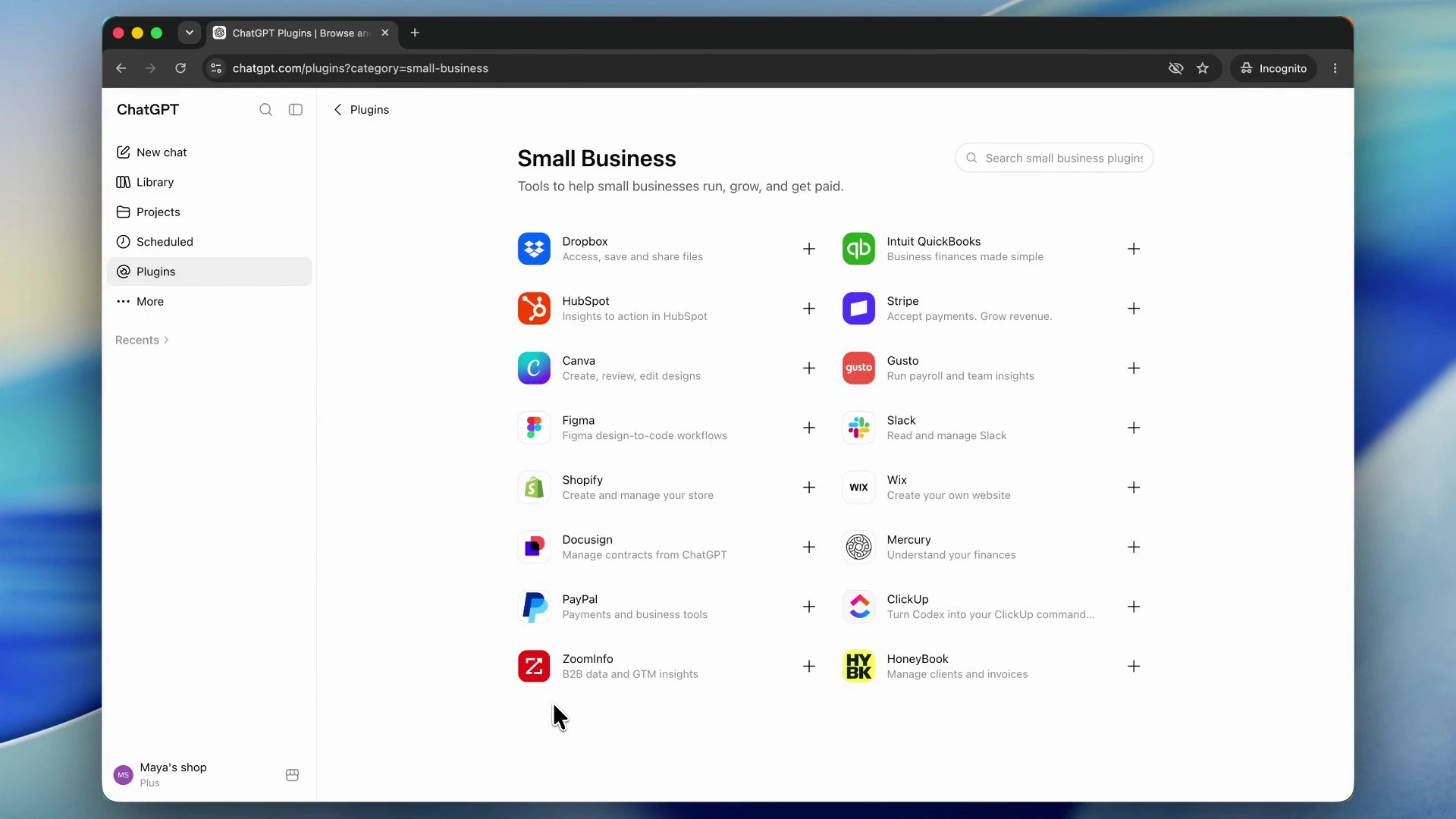Open the HoneyBook plugin icon
1456x819 pixels.
(858, 667)
